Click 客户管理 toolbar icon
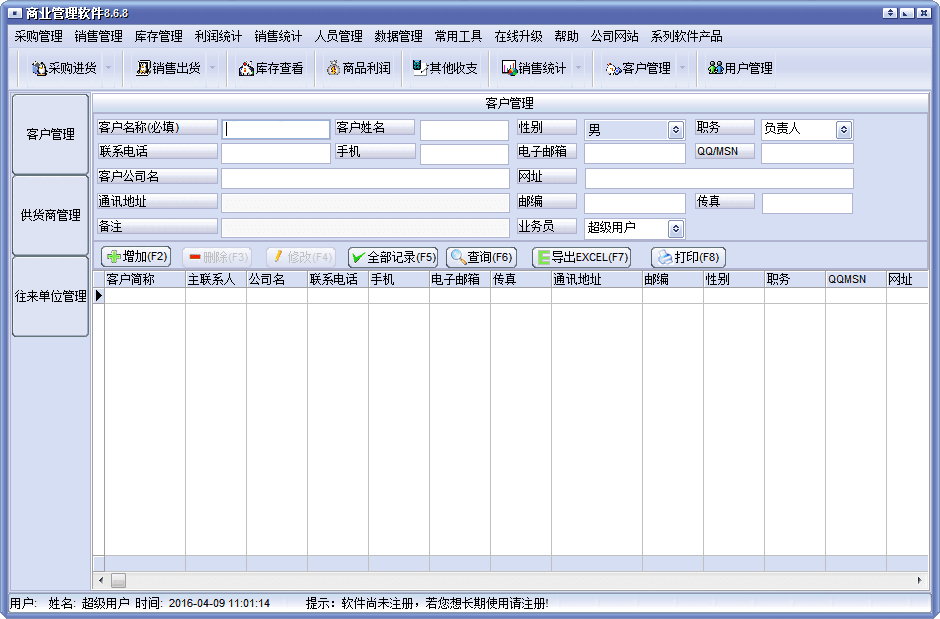The image size is (940, 619). [638, 69]
